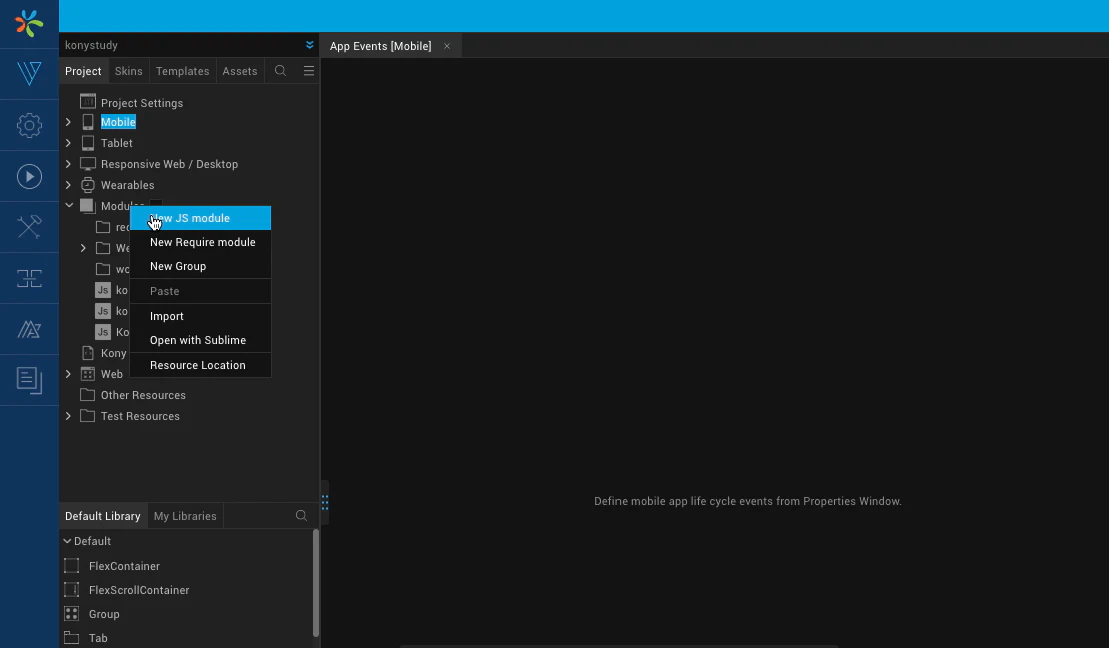Screen dimensions: 1109x648
Task: Click the Tablet device icon
Action: 88,143
